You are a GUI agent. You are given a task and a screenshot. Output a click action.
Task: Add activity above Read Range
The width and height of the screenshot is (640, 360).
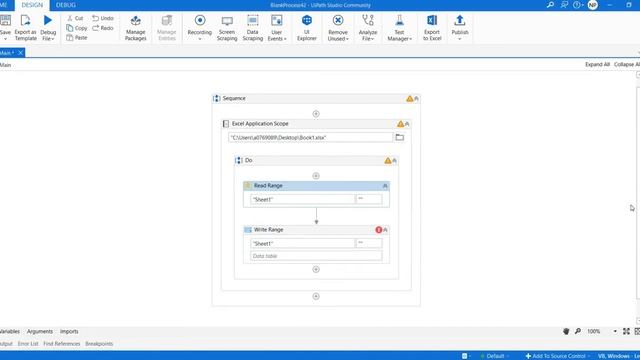[316, 176]
